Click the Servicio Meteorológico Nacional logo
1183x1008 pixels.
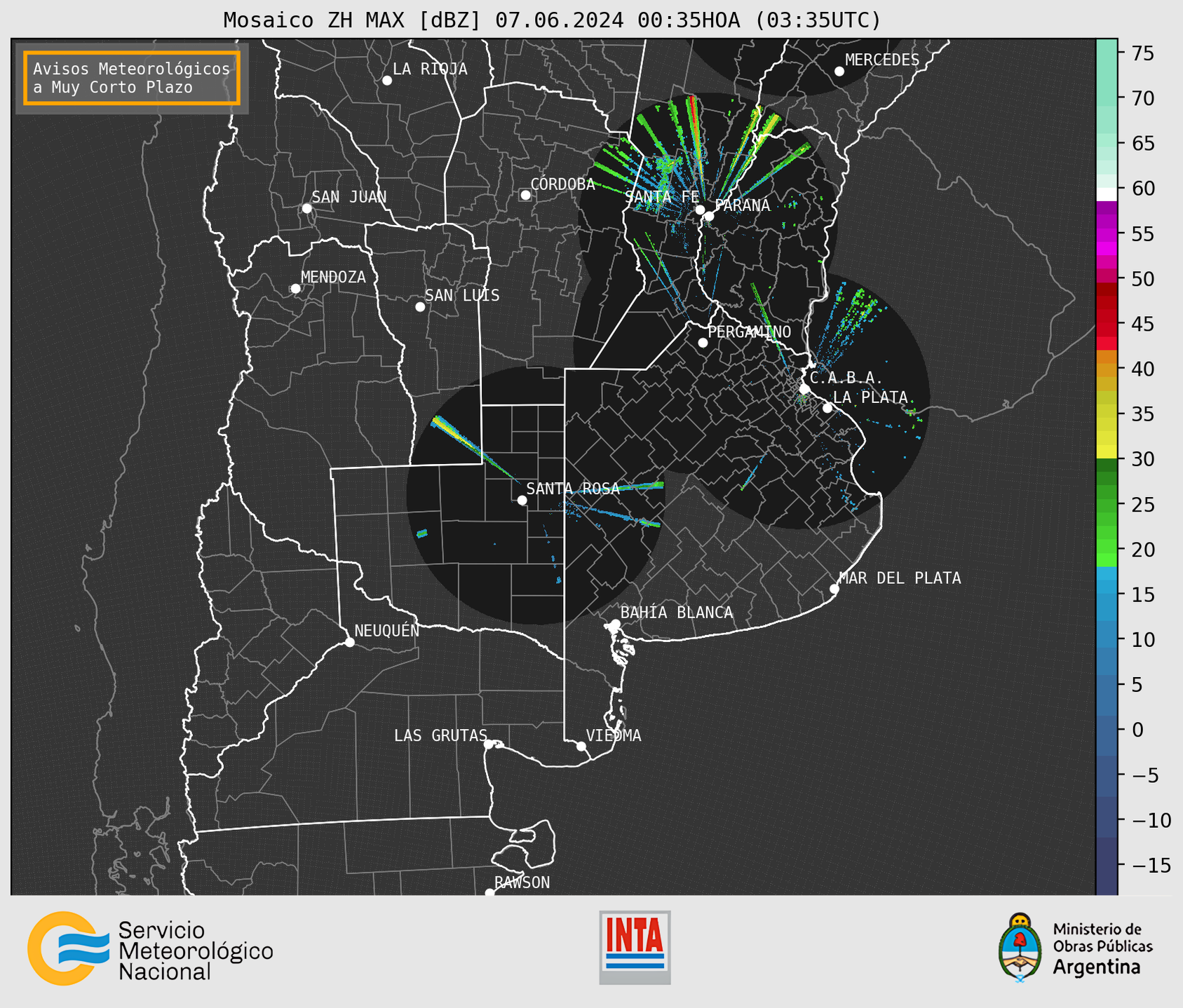click(150, 948)
